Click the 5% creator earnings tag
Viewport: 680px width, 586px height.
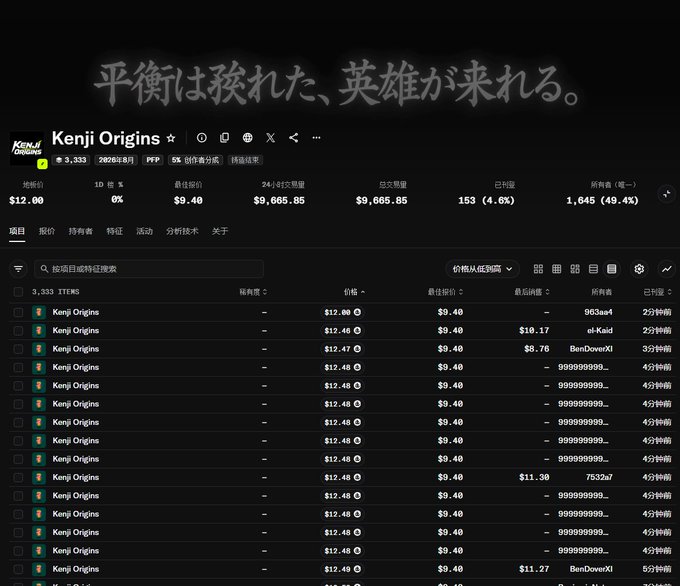tap(195, 160)
